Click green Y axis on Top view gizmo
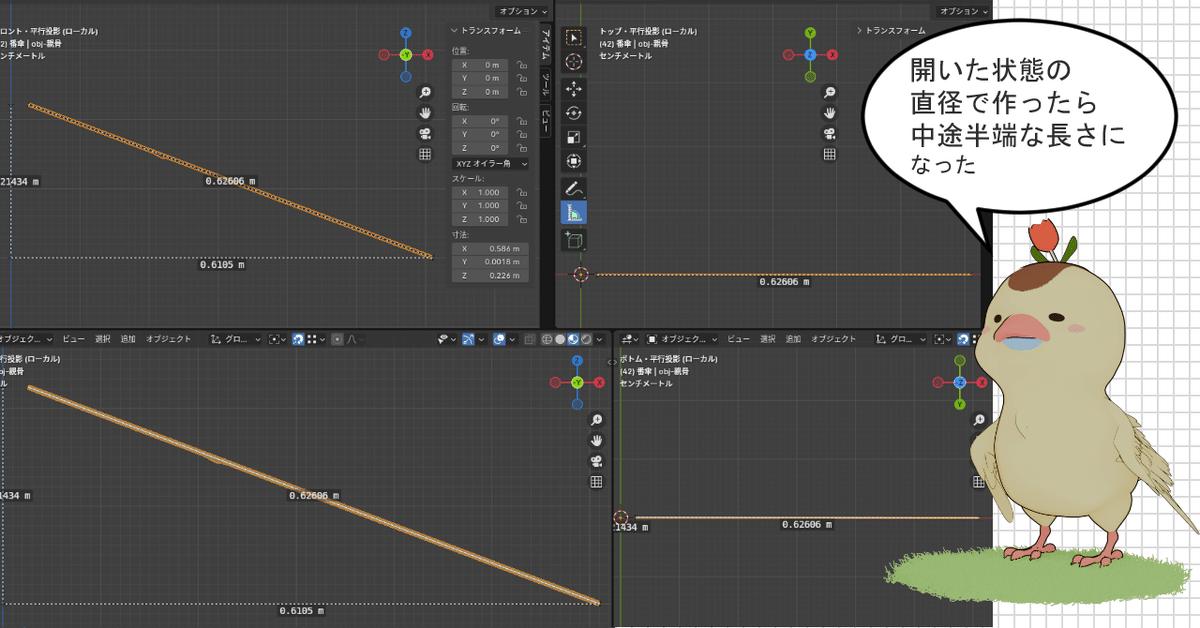Image resolution: width=1200 pixels, height=628 pixels. (811, 33)
